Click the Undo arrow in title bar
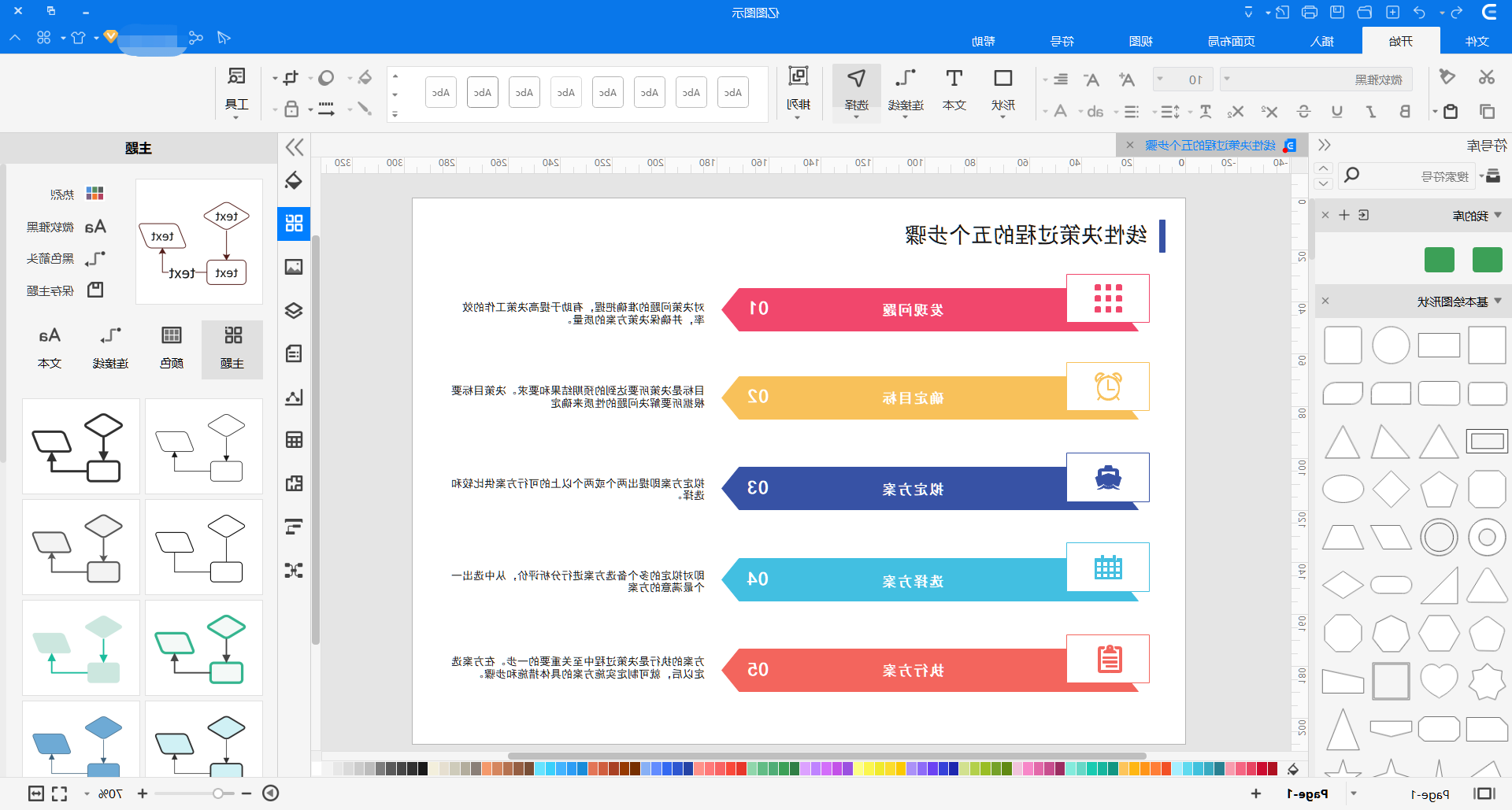This screenshot has height=810, width=1512. click(1419, 12)
